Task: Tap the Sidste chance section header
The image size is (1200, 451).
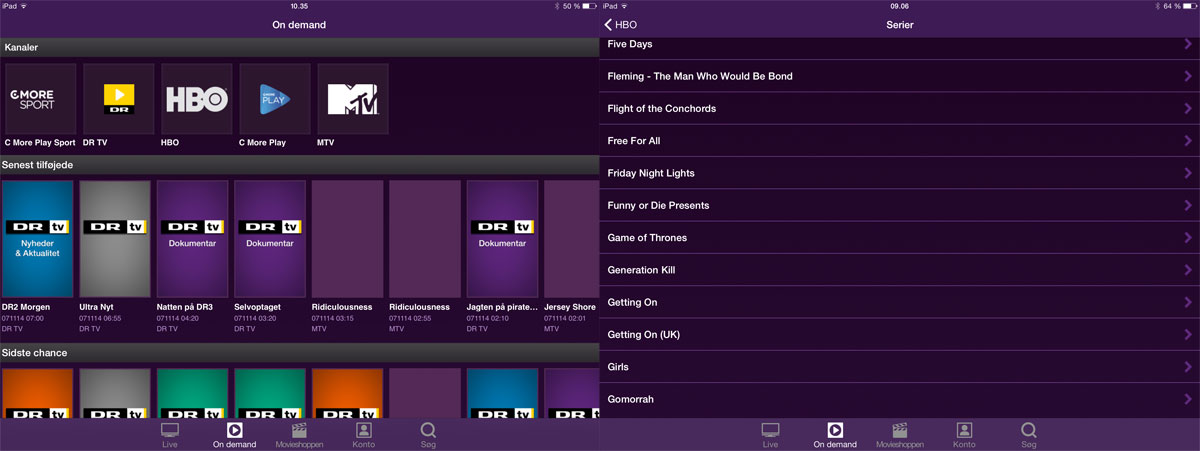Action: [299, 353]
